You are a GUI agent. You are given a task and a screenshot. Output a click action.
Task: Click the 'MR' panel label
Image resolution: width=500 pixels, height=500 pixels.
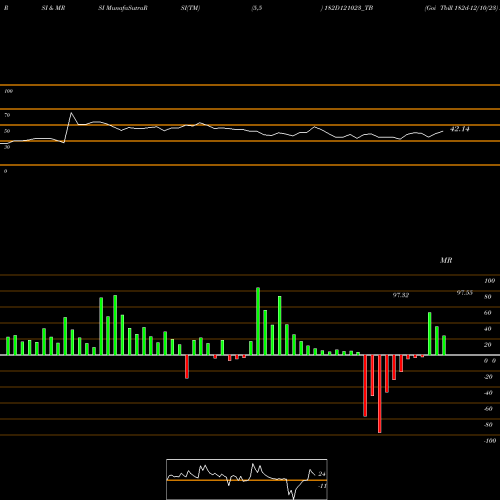(x=446, y=260)
